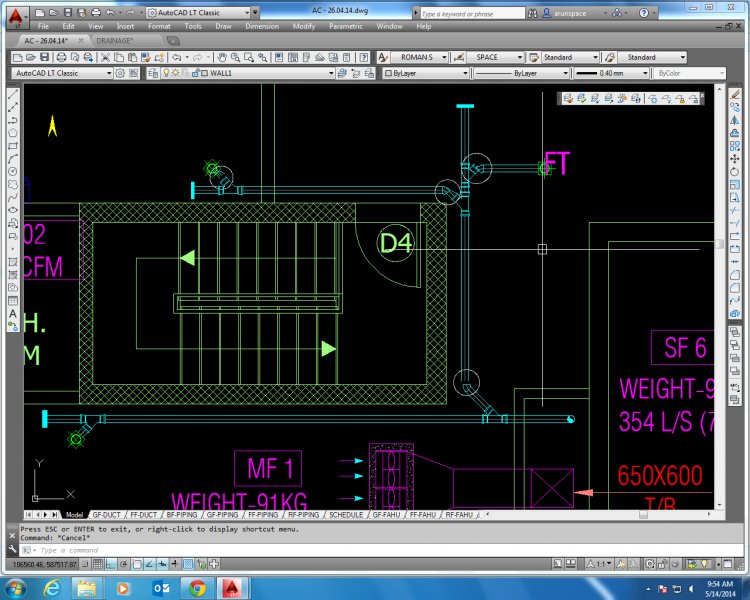
Task: Open the Help question mark icon in the toolbar
Action: [364, 57]
